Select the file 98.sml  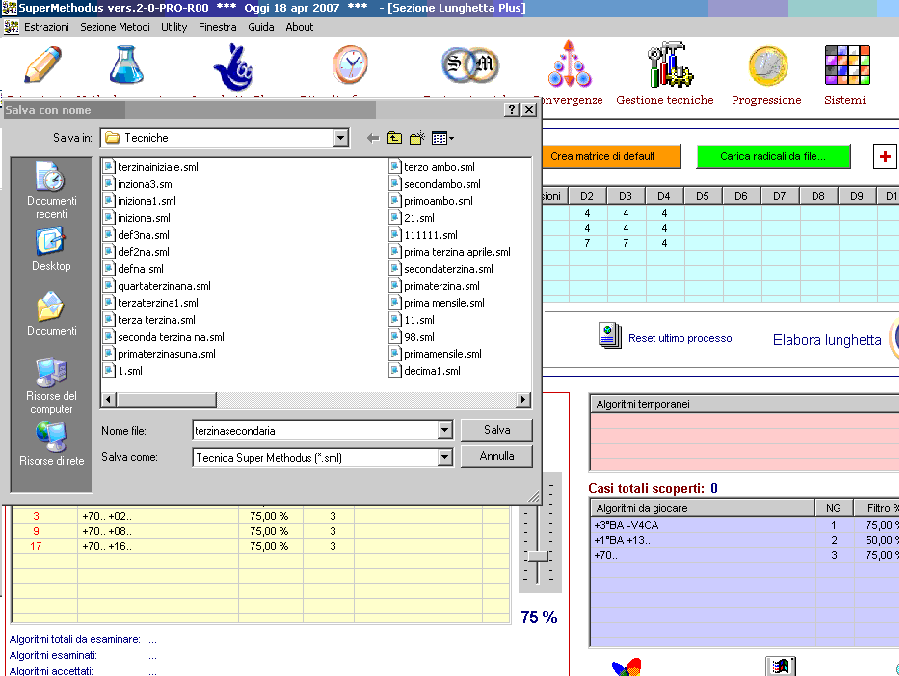click(412, 337)
